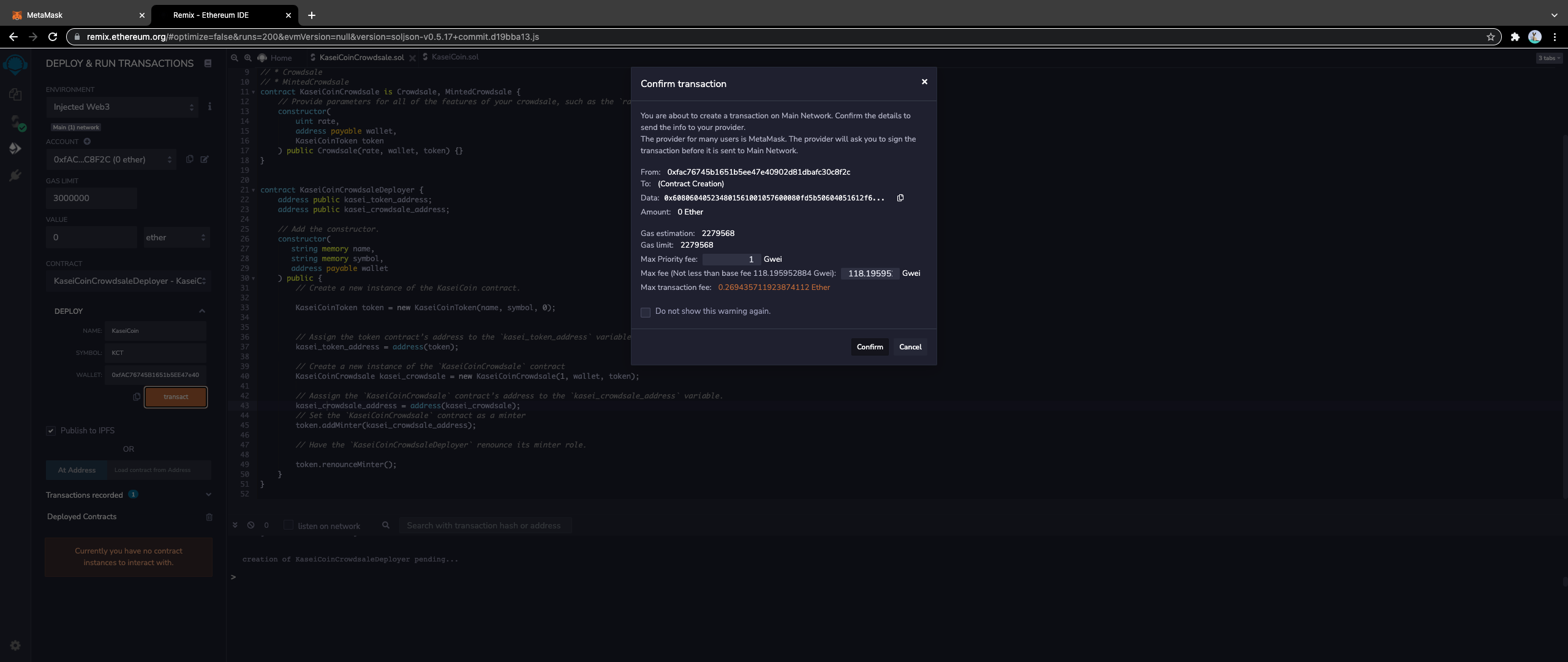Enable listen on network checkbox
The width and height of the screenshot is (1568, 662).
[288, 525]
